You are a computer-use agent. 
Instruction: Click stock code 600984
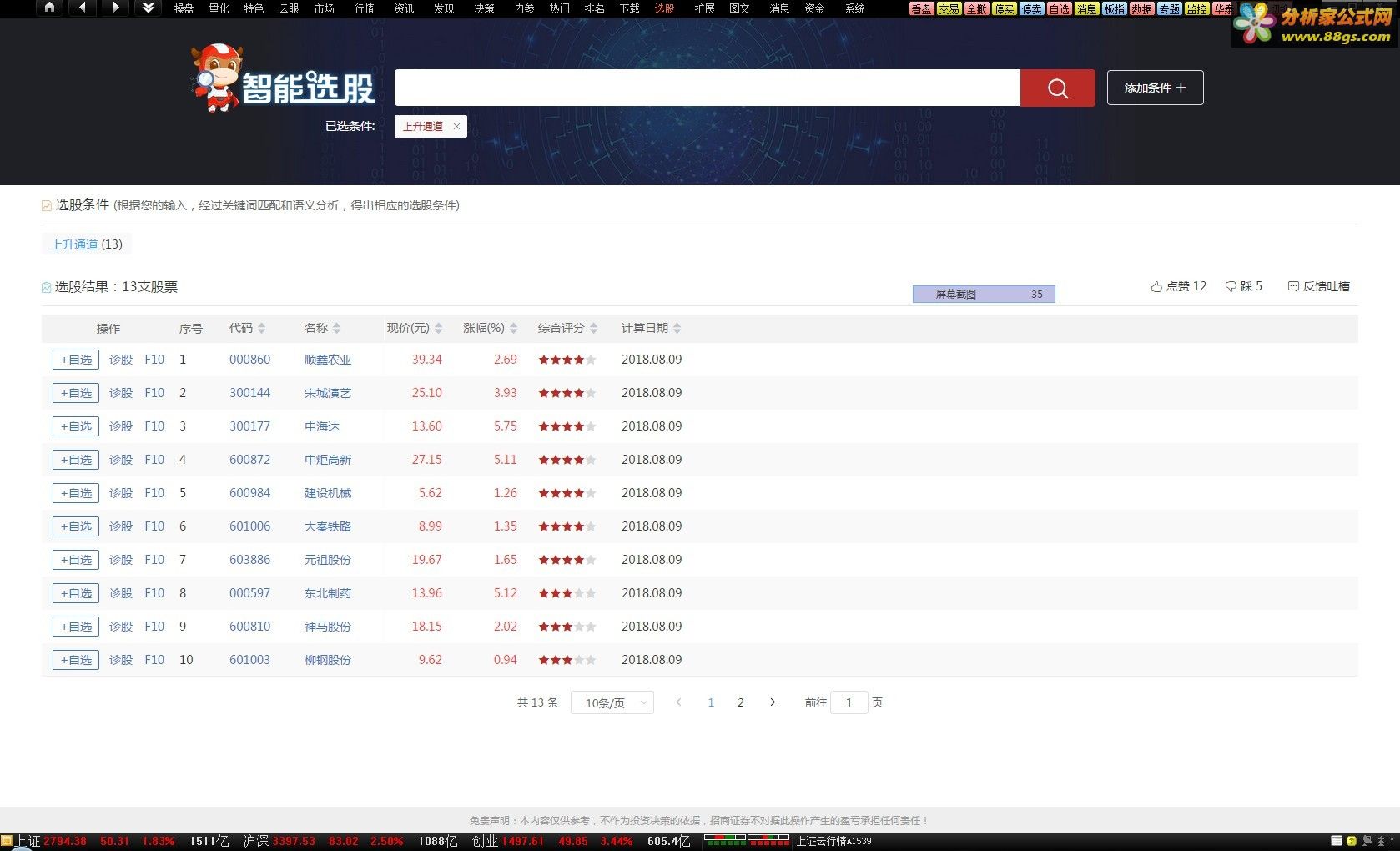tap(250, 493)
